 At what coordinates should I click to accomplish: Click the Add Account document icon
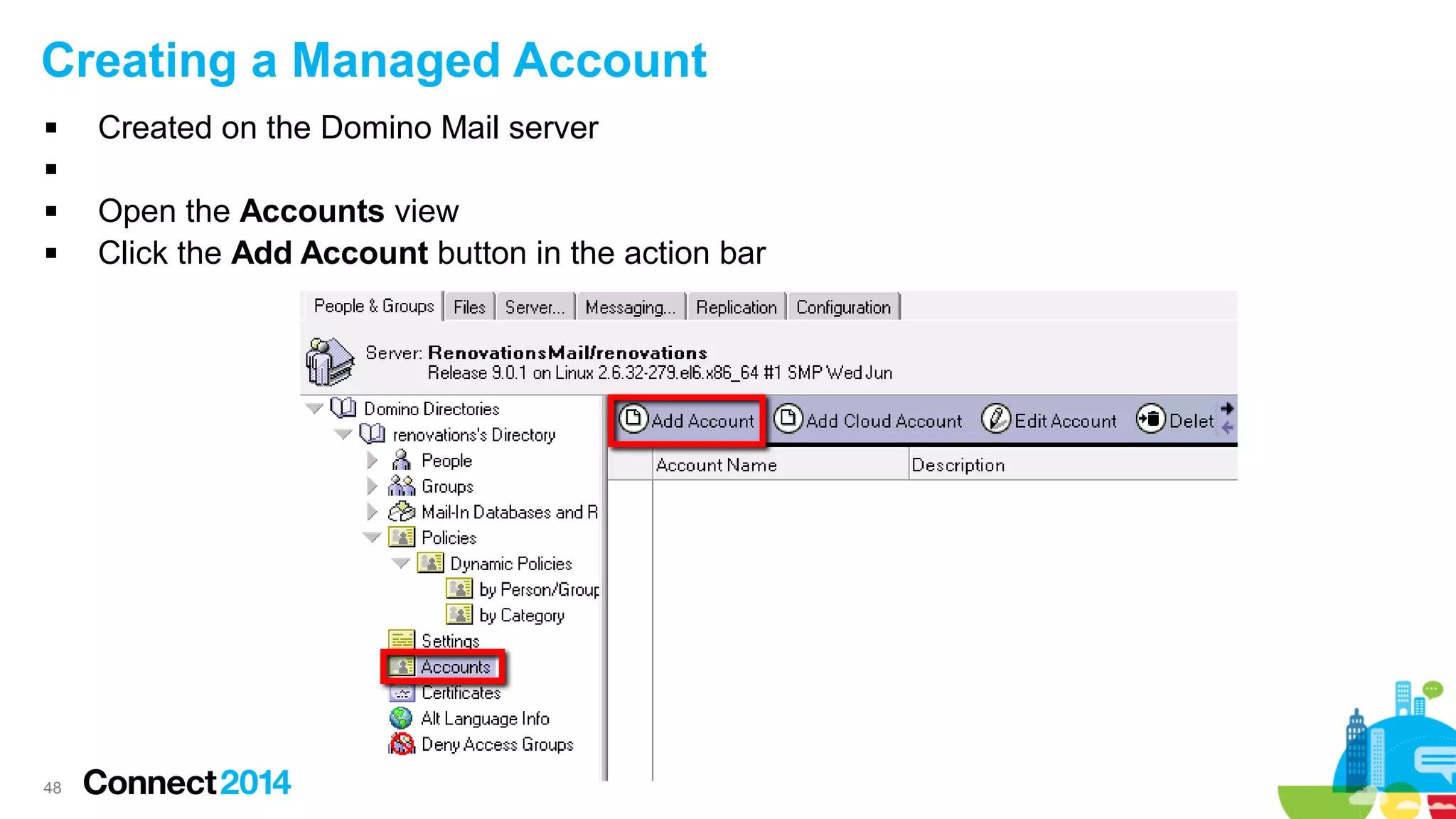pos(633,419)
